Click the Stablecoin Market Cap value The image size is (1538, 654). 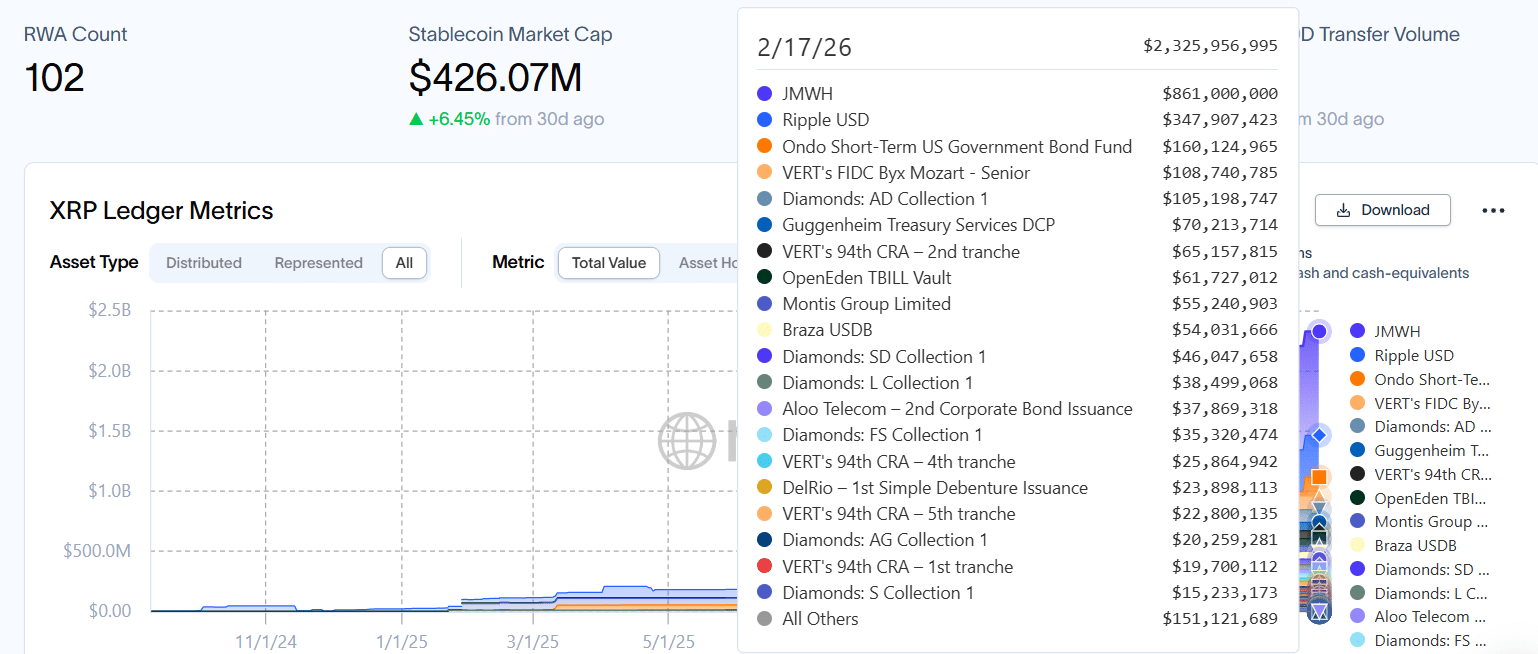point(495,78)
